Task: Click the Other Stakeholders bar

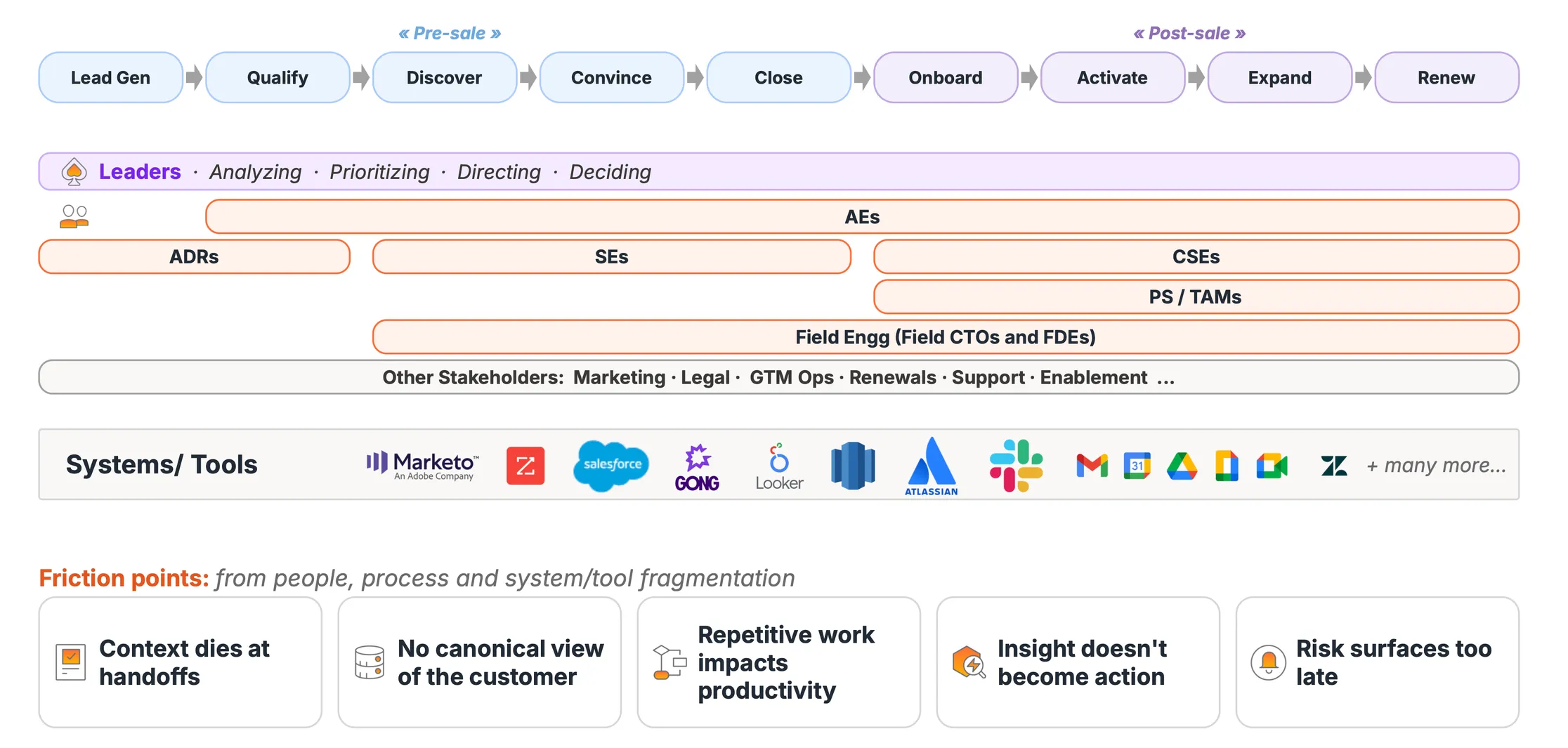Action: (779, 377)
